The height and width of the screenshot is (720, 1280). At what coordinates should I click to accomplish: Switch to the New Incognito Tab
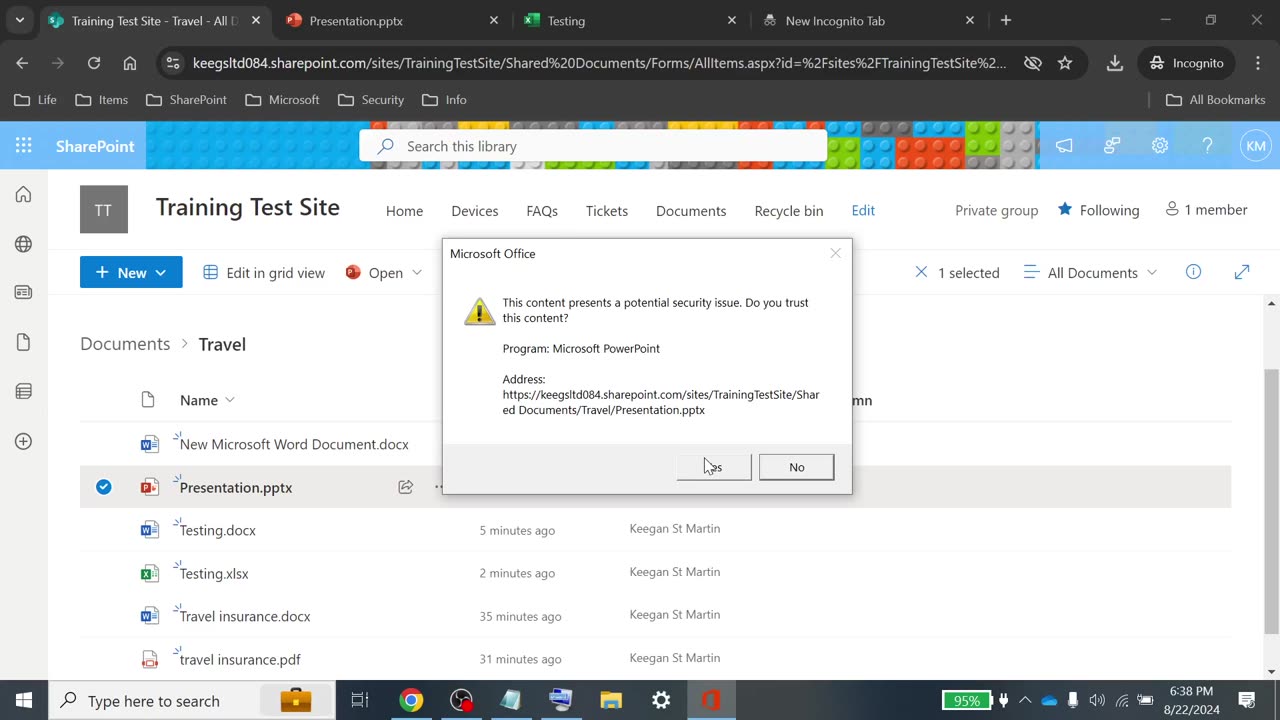867,20
